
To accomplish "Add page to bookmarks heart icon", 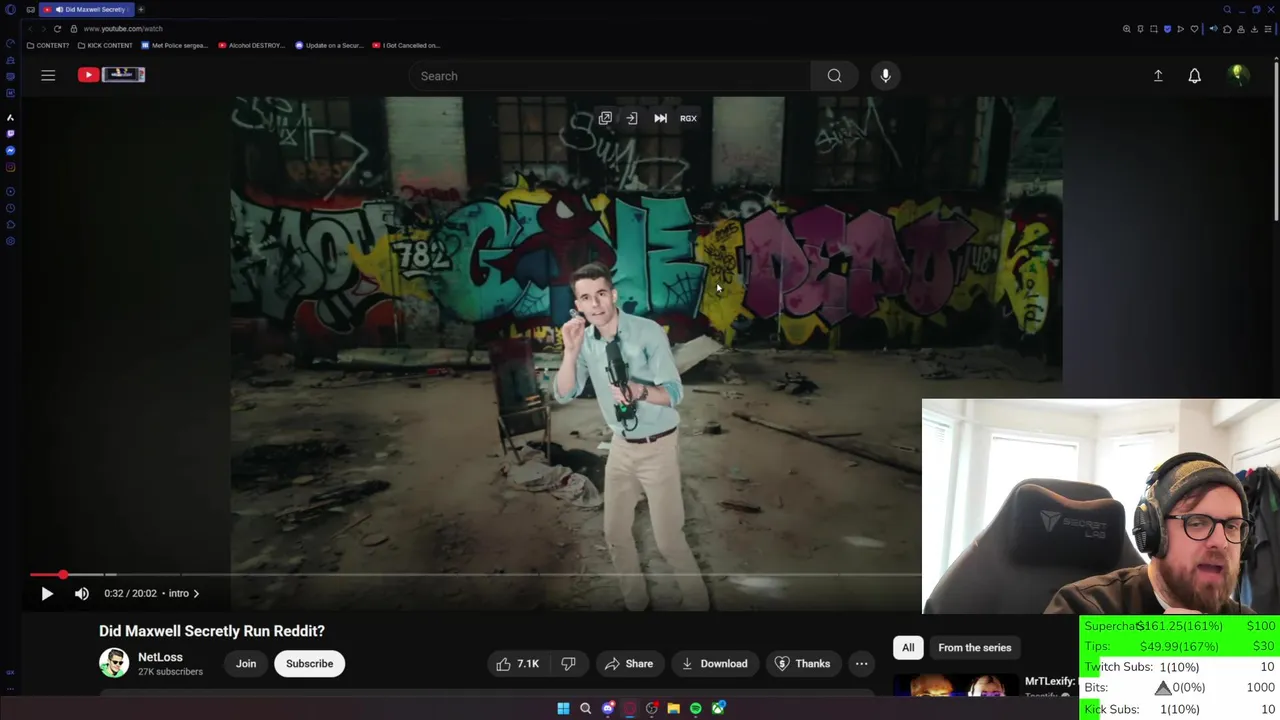I will coord(1194,29).
